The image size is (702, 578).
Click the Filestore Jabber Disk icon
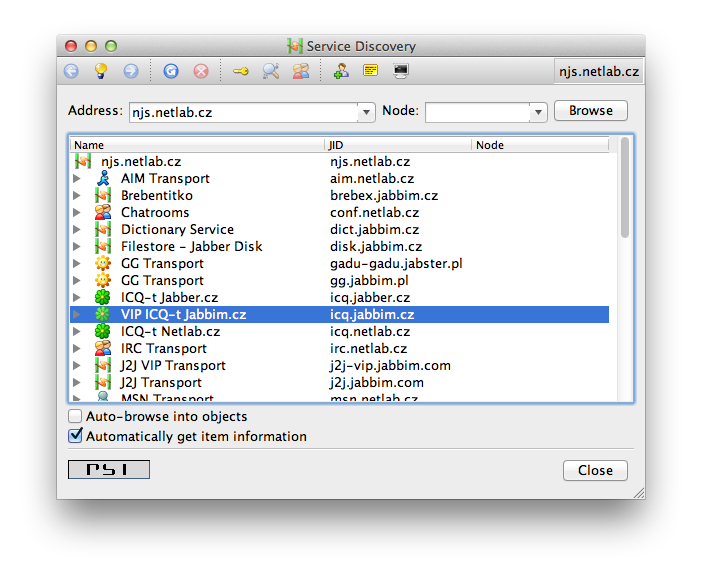[103, 246]
